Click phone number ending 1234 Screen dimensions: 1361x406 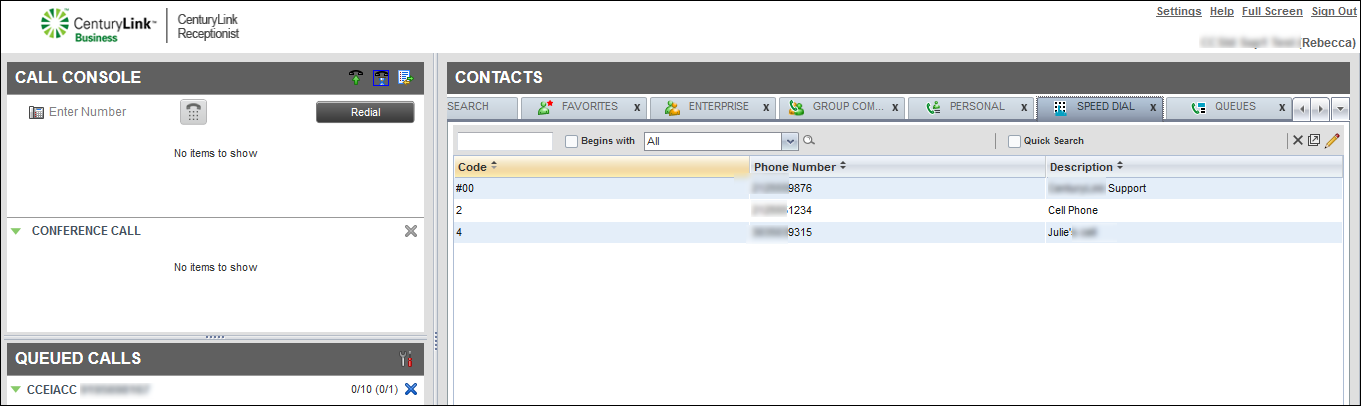tap(783, 211)
